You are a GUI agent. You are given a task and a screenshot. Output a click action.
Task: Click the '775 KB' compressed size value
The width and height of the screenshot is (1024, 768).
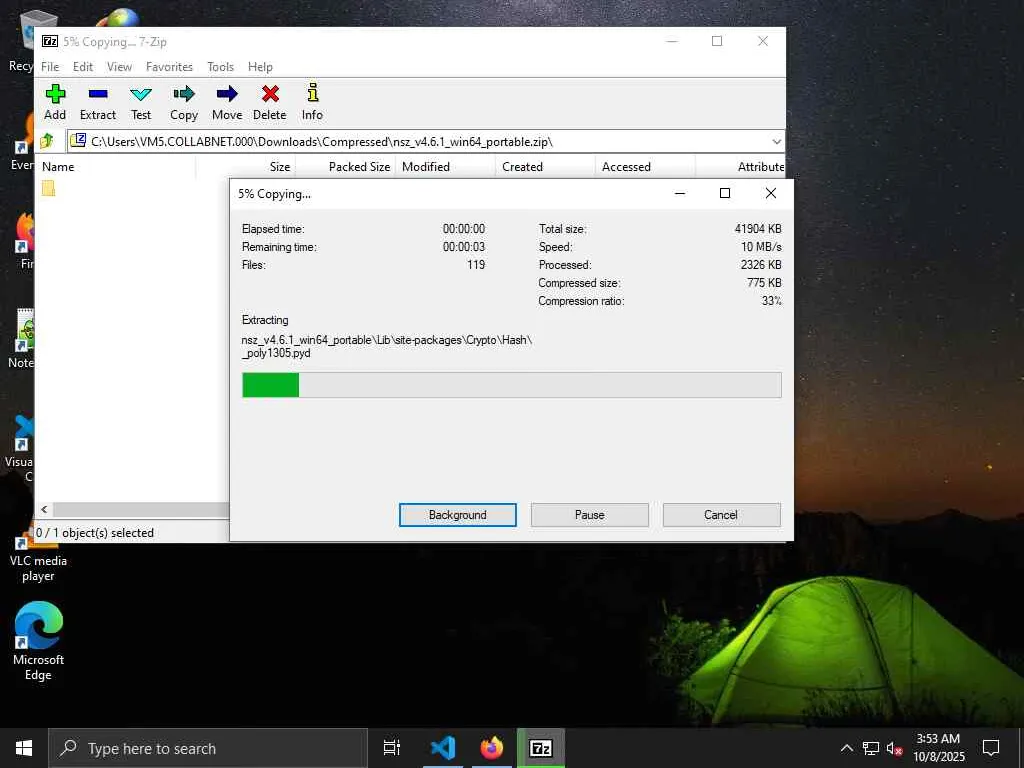tap(764, 283)
